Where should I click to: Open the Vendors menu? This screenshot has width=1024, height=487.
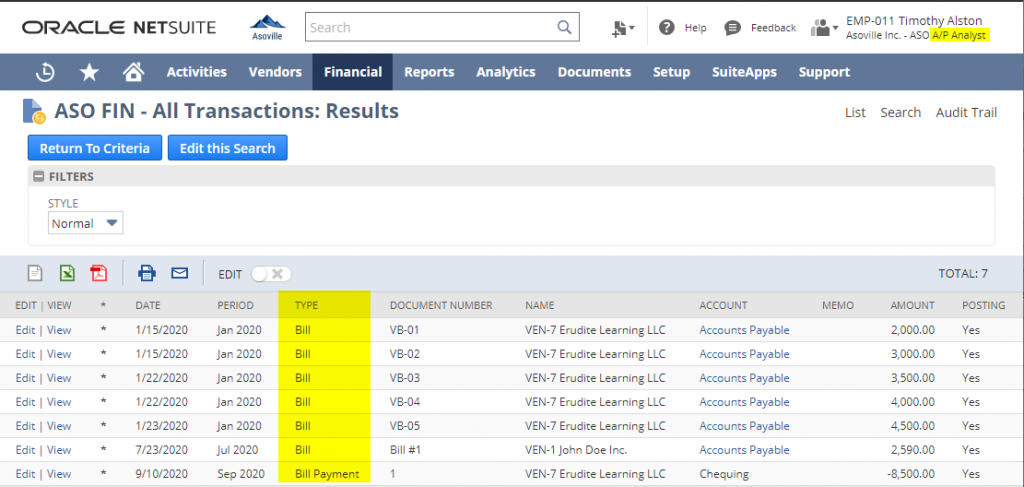coord(275,72)
